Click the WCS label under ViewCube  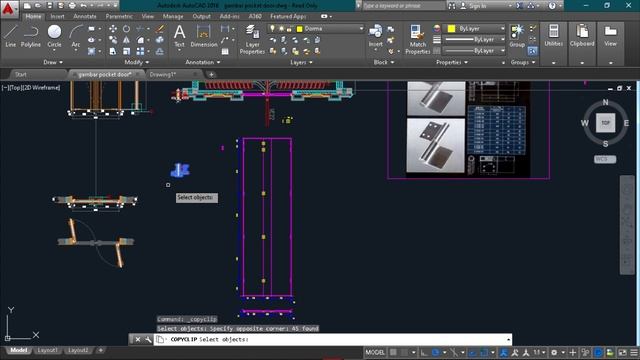tap(605, 159)
